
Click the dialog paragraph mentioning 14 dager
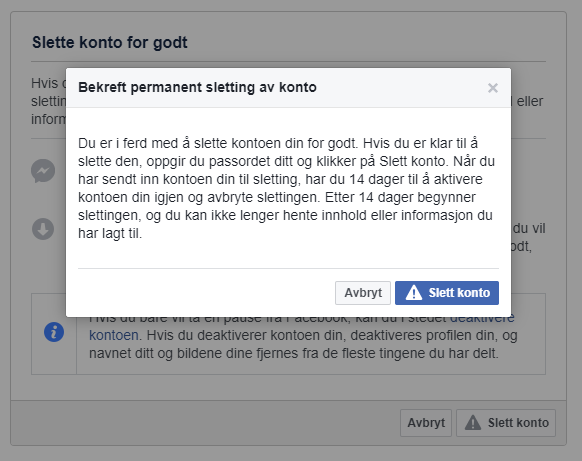click(x=286, y=188)
